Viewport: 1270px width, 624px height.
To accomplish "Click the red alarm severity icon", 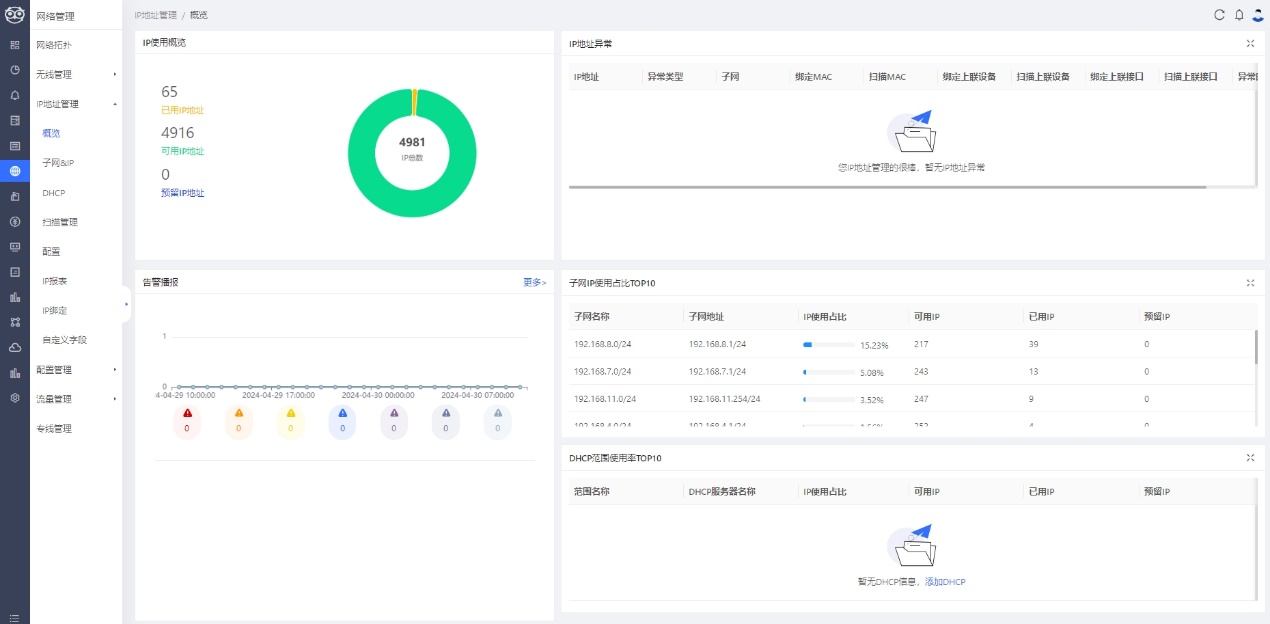I will coord(187,413).
